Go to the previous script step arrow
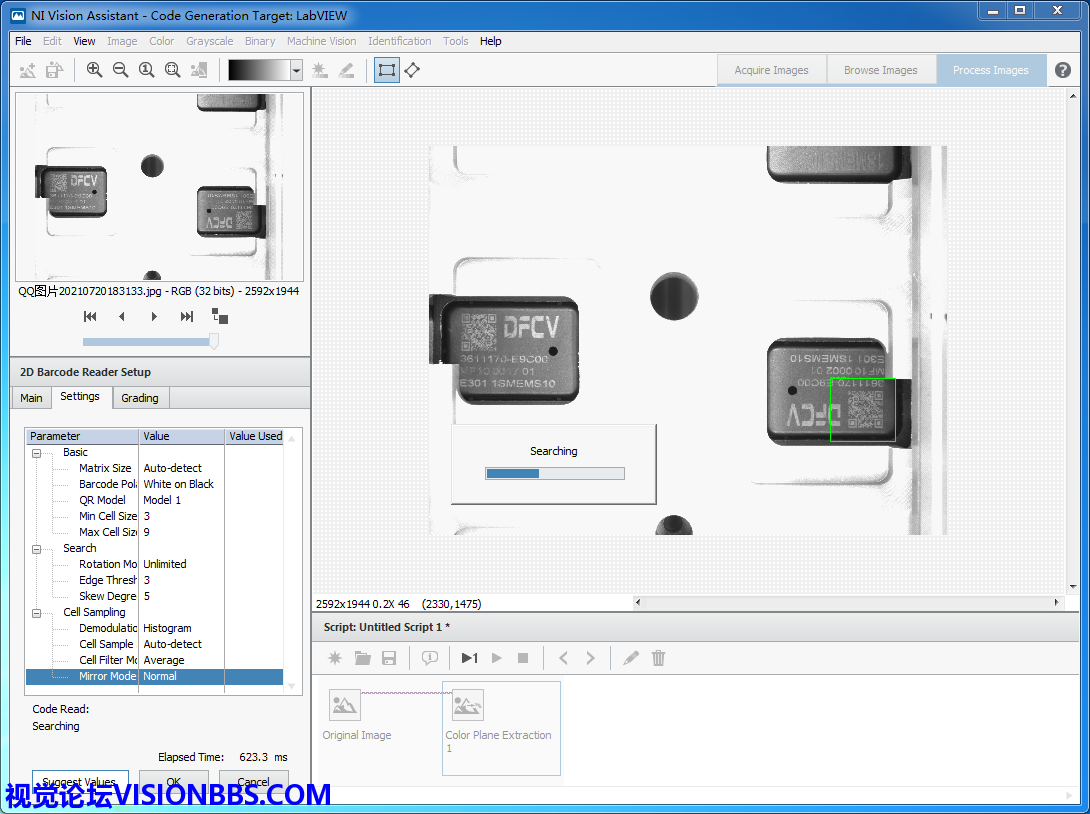This screenshot has height=814, width=1090. click(x=563, y=658)
